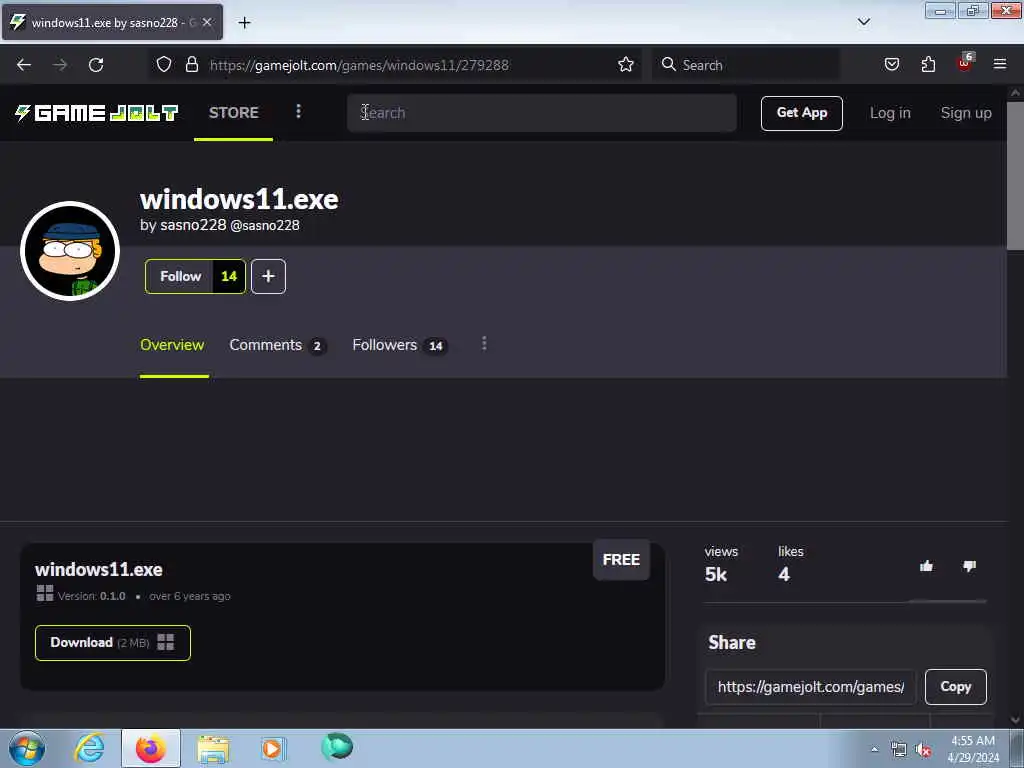
Task: Download the windows11.exe 2 MB build
Action: coord(112,643)
